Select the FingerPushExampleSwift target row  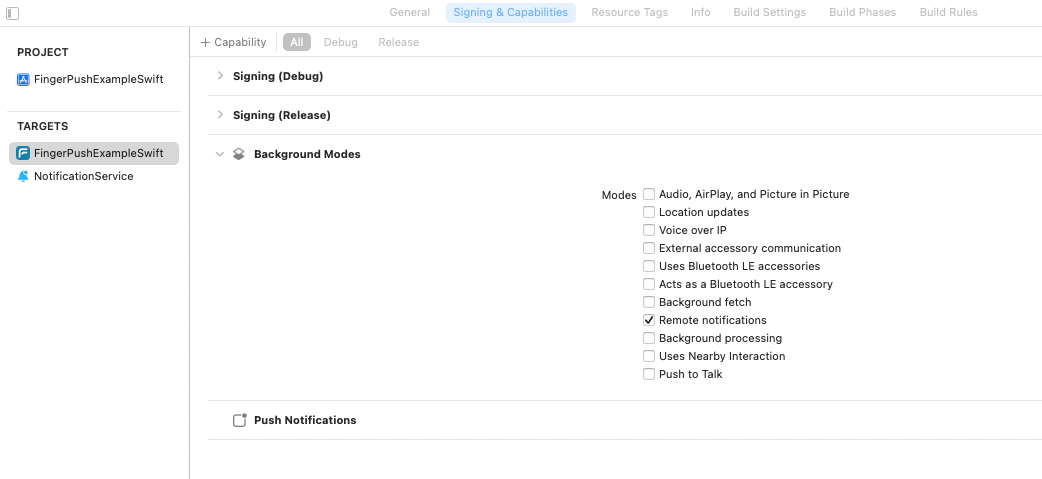(94, 153)
